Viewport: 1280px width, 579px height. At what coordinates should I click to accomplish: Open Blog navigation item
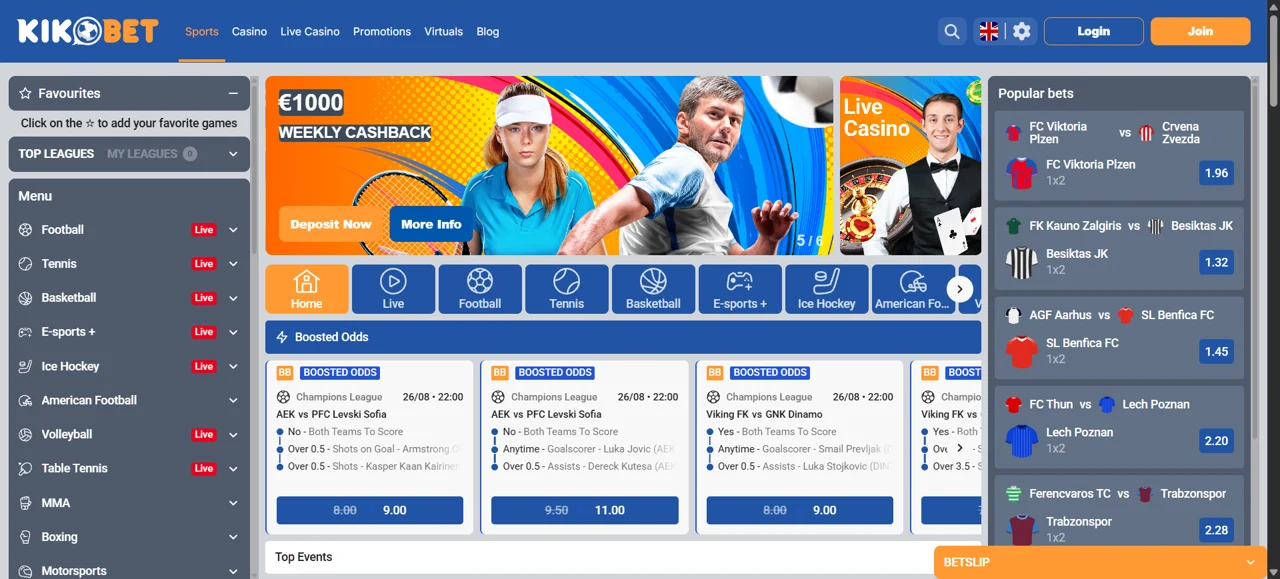488,31
